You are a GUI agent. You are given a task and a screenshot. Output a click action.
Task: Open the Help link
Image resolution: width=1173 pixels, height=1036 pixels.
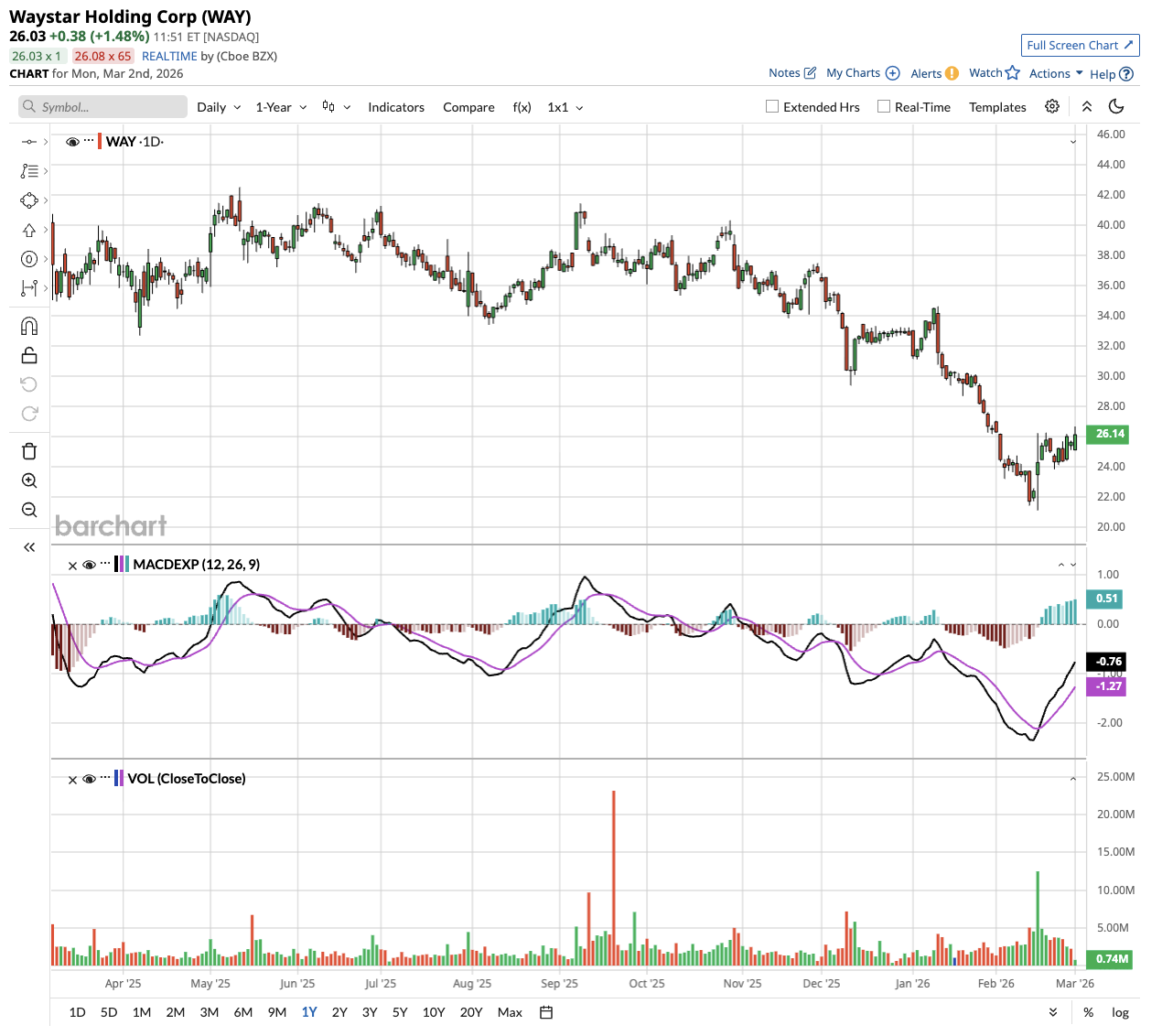1112,74
